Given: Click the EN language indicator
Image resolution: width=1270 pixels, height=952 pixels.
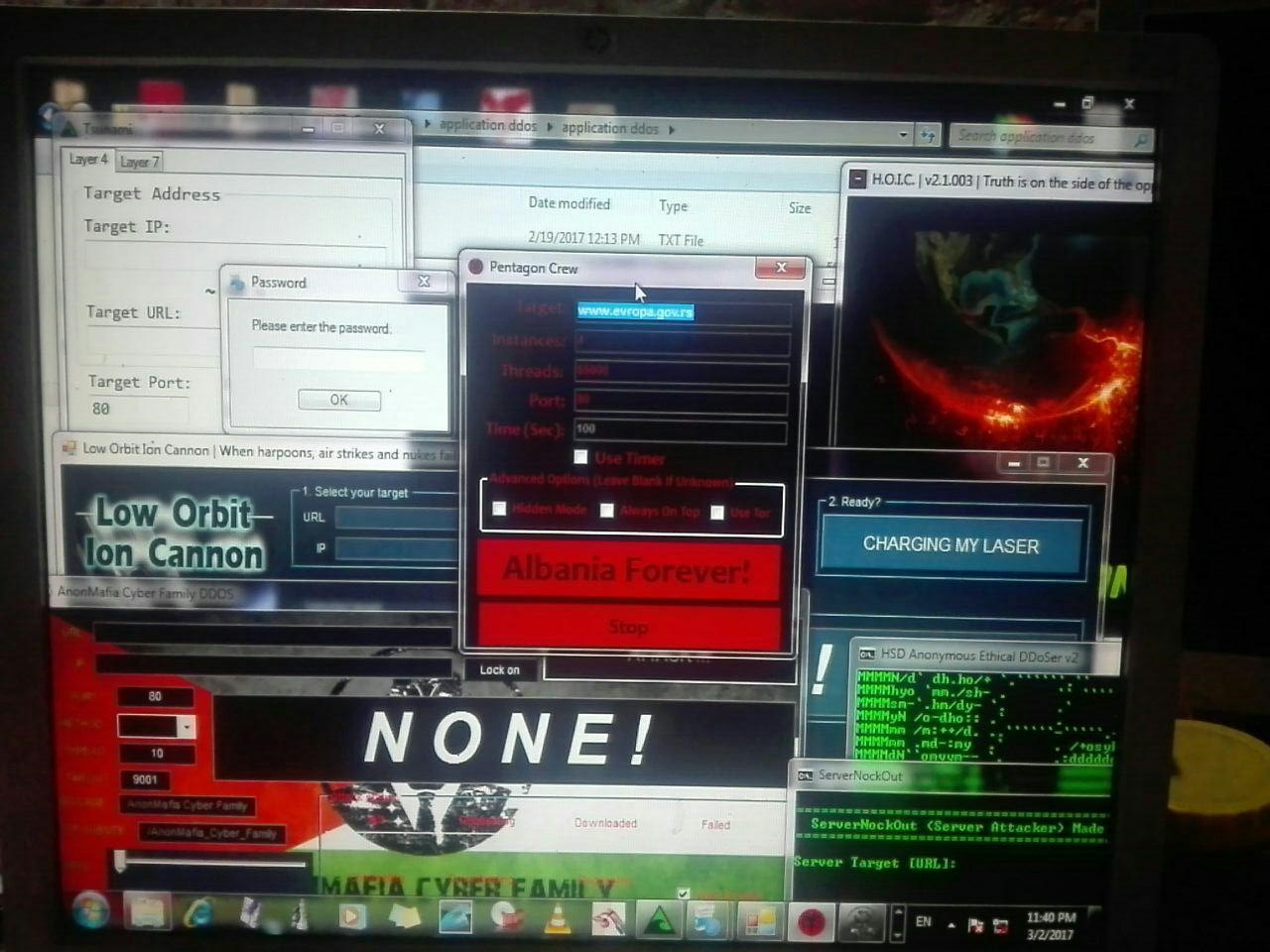Looking at the screenshot, I should [924, 922].
